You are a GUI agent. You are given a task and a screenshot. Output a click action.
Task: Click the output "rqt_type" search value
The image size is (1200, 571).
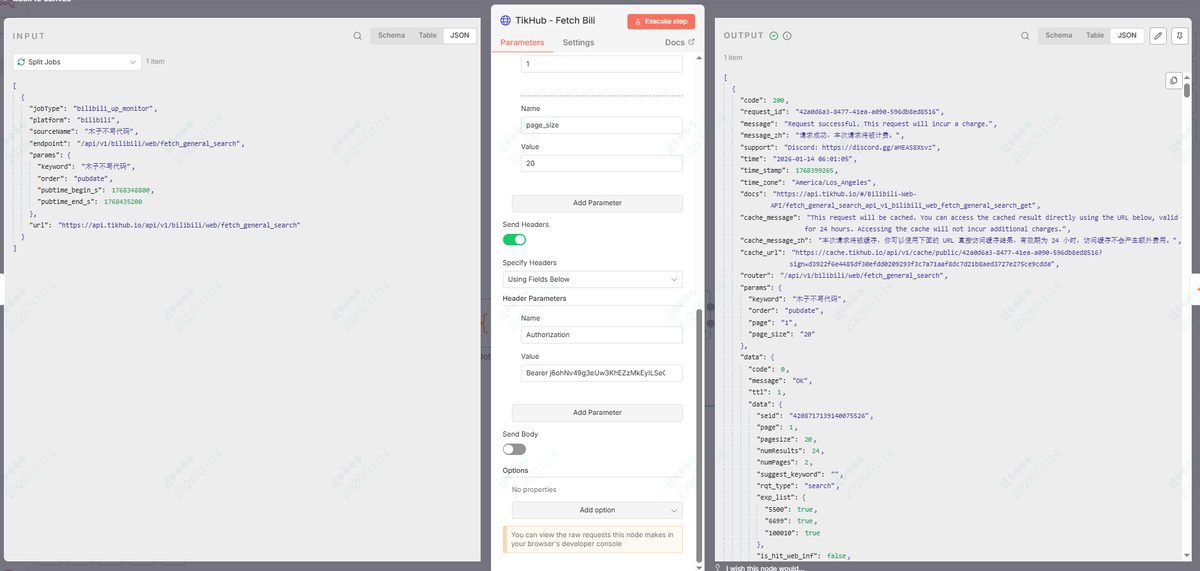click(x=819, y=485)
